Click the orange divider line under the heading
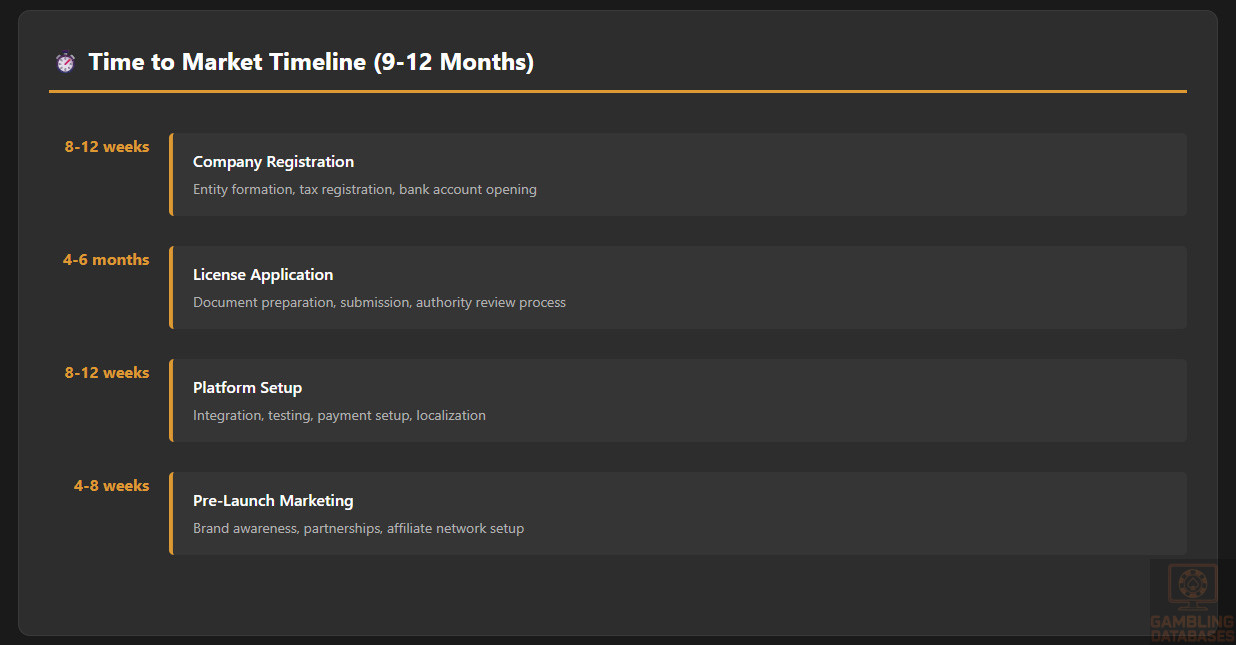The height and width of the screenshot is (645, 1236). point(617,91)
